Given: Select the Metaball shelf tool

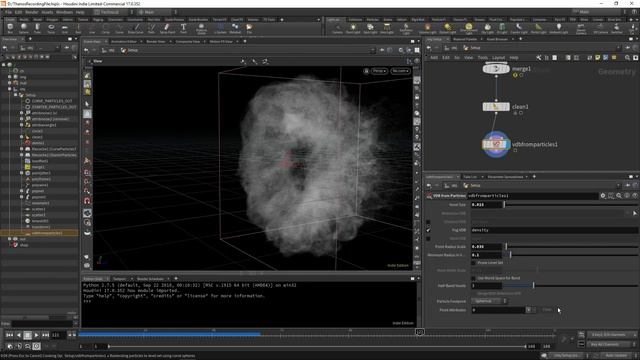Looking at the screenshot, I should (235, 28).
